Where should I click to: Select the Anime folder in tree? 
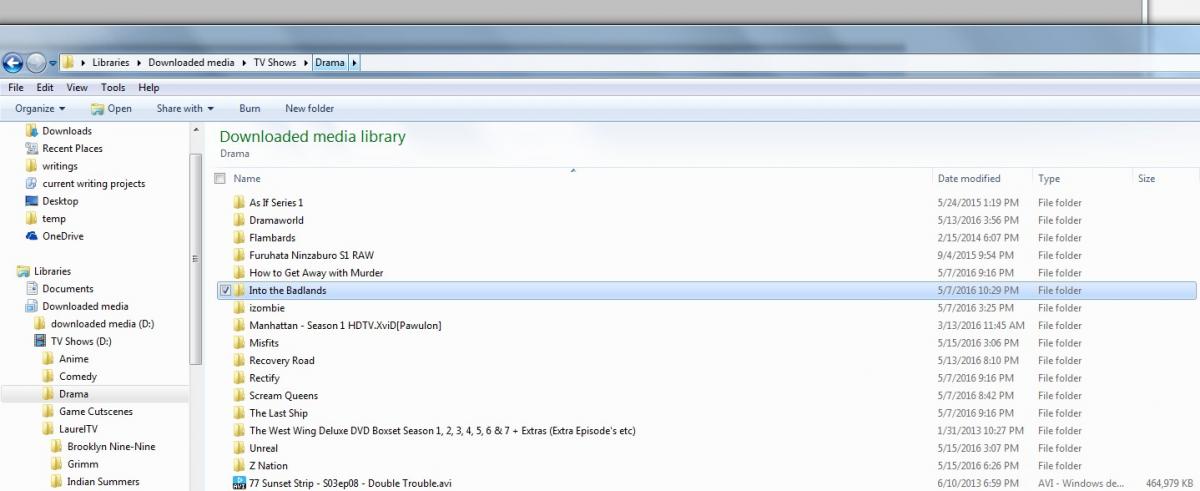(73, 359)
